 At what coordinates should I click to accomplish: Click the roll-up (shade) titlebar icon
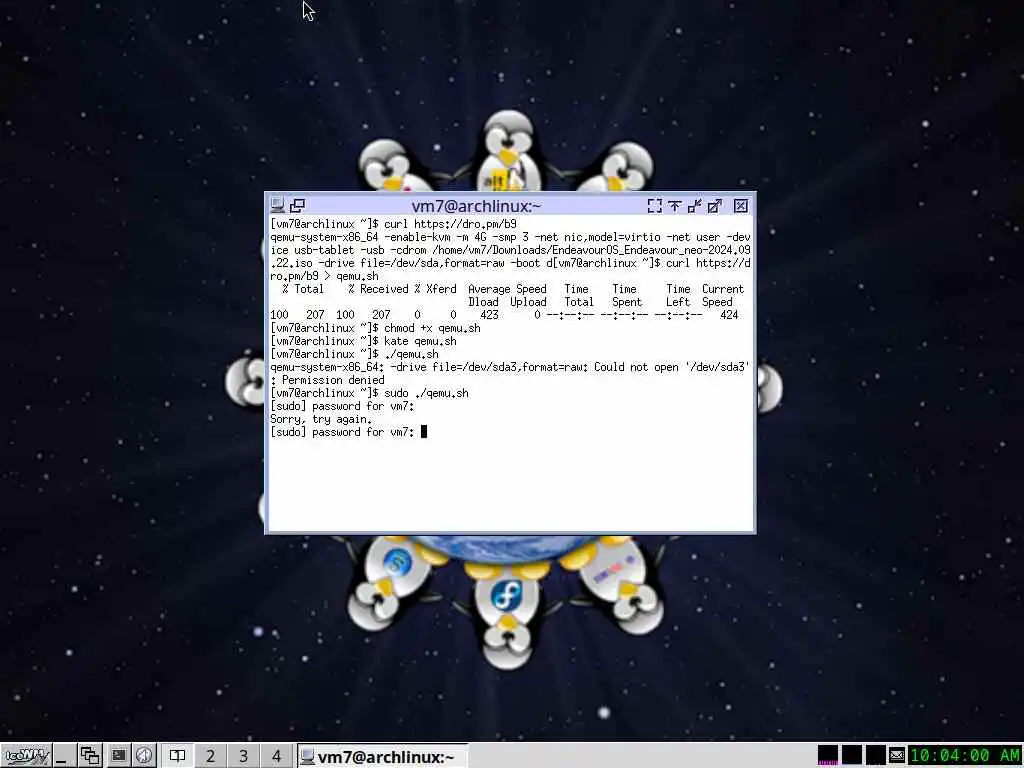point(675,206)
